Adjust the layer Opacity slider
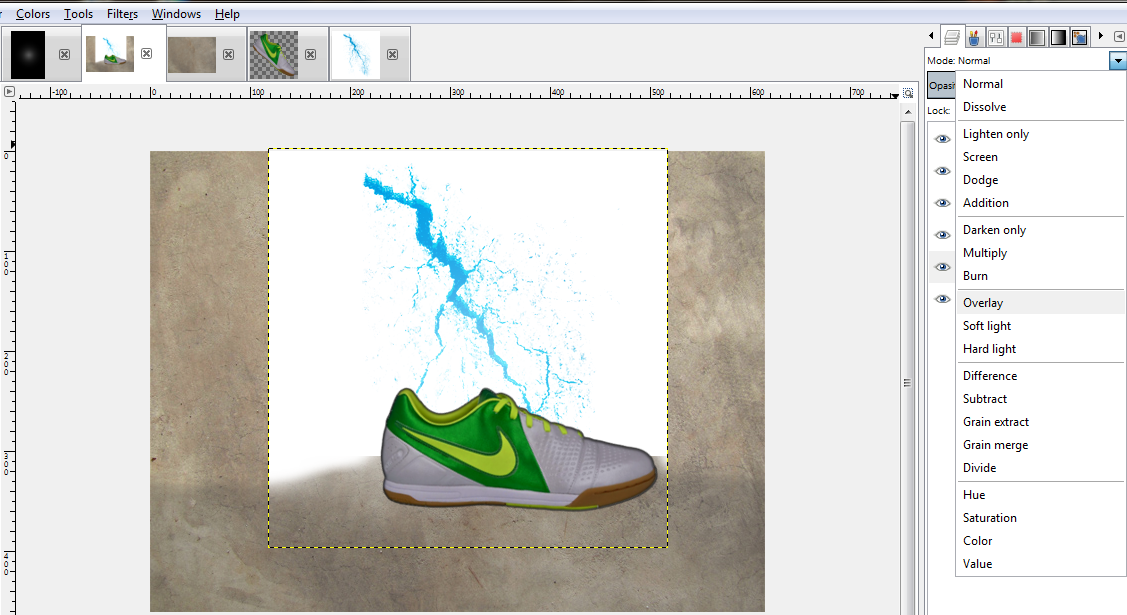 pyautogui.click(x=942, y=85)
